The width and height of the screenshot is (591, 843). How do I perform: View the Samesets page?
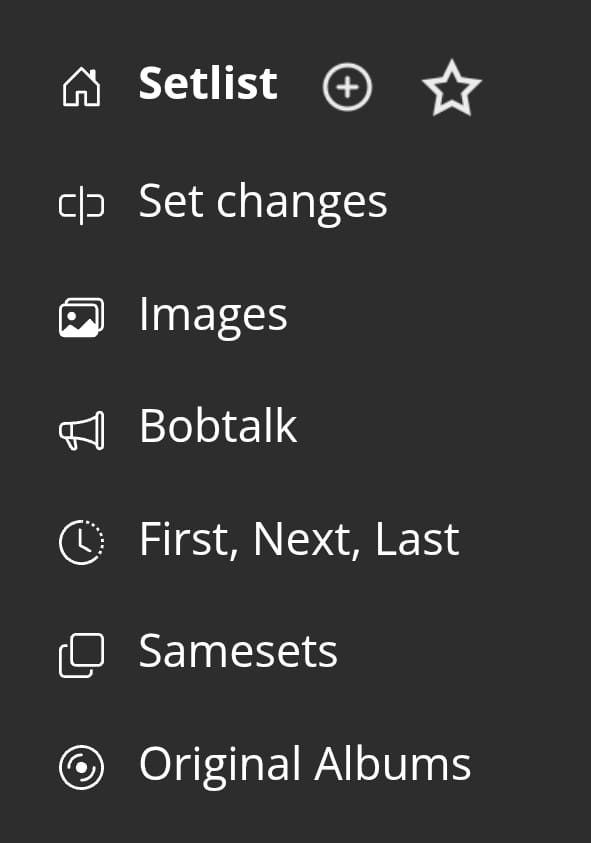(238, 651)
